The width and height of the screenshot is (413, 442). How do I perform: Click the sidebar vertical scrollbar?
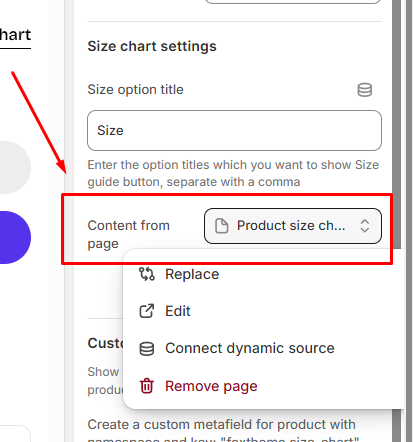pos(396,124)
